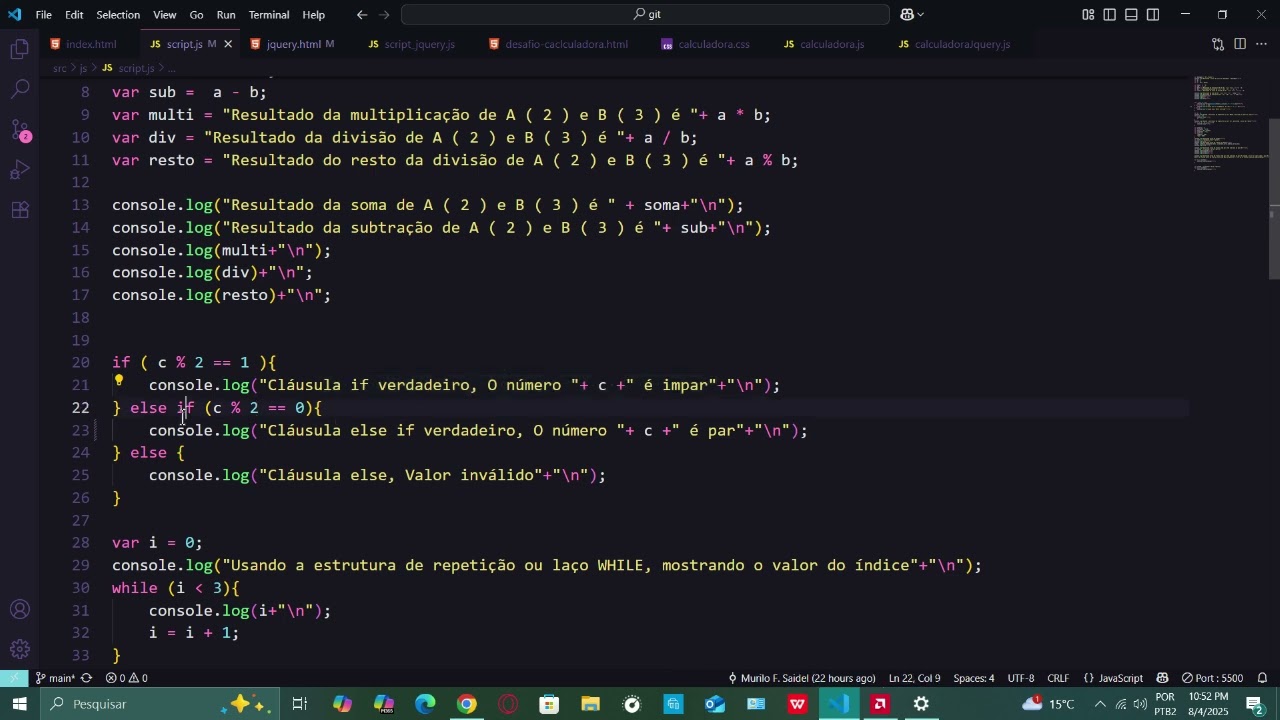The height and width of the screenshot is (720, 1280).
Task: Open the Windows Start menu
Action: coord(19,704)
